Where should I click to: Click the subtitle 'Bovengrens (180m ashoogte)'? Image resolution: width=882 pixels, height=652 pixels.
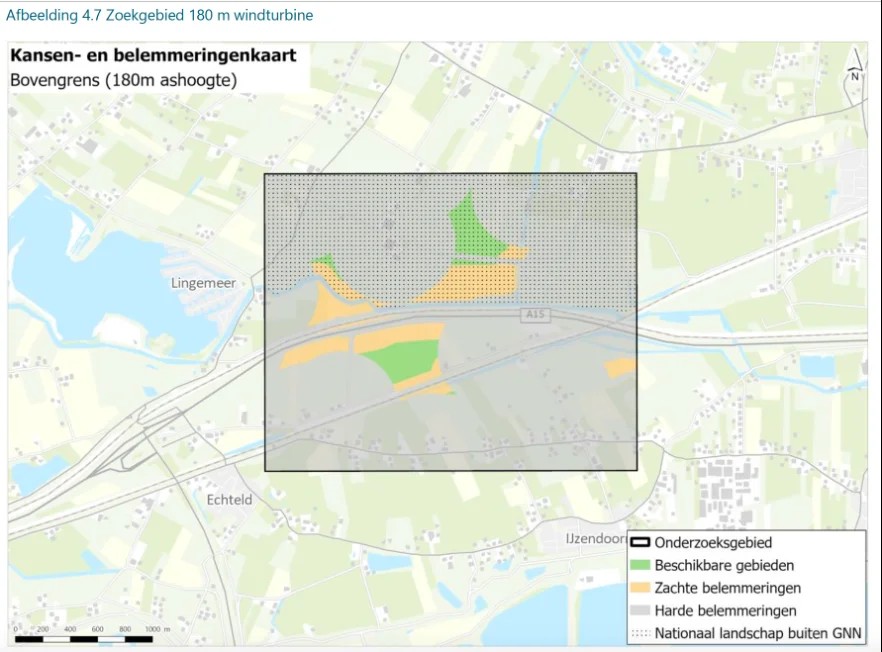(x=123, y=80)
